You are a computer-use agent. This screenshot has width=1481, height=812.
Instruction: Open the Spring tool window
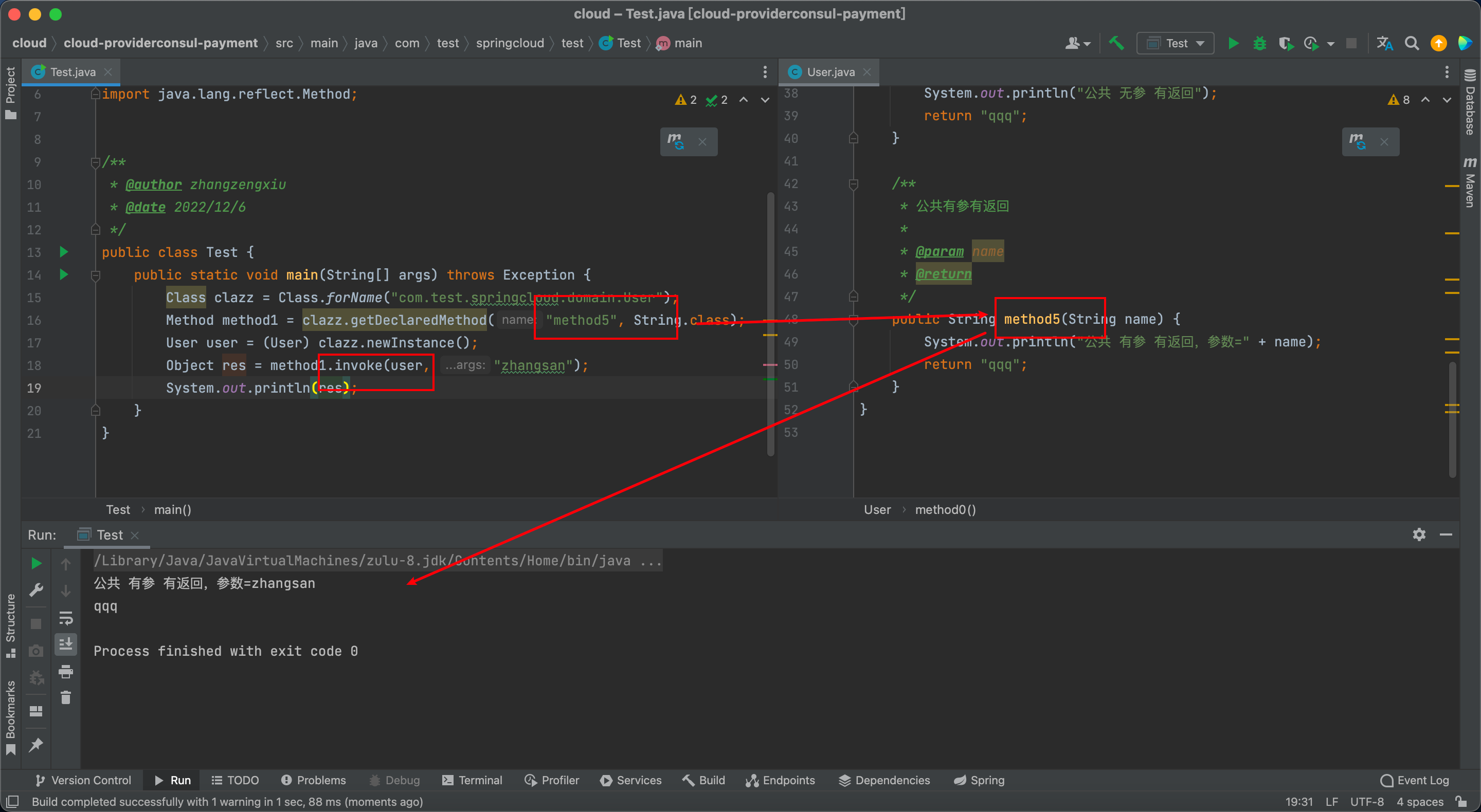click(x=979, y=780)
